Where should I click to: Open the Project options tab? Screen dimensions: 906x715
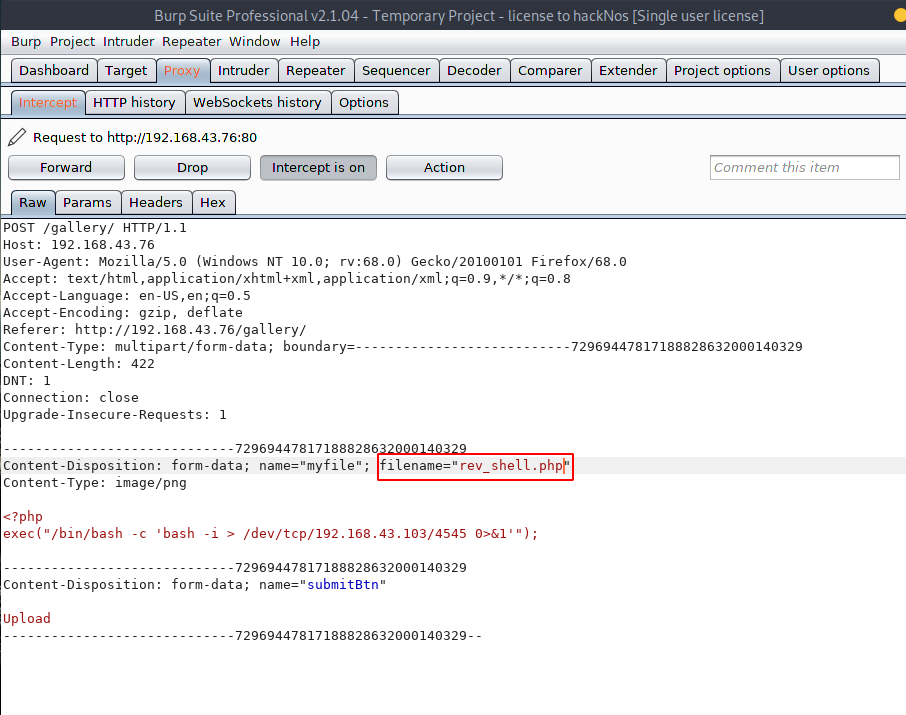722,71
